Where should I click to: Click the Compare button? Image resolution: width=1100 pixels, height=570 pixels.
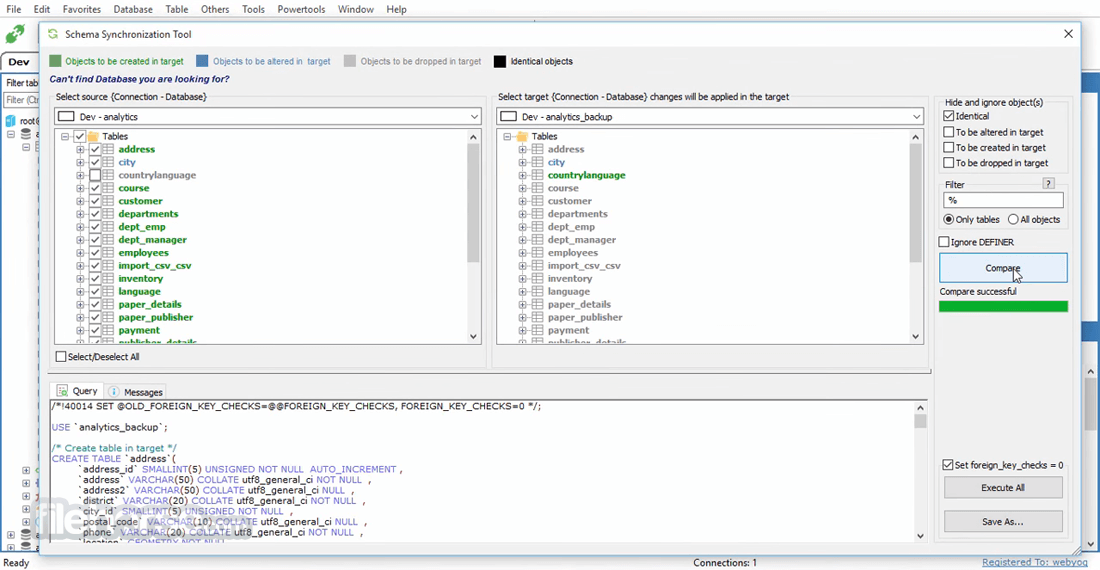click(1003, 268)
